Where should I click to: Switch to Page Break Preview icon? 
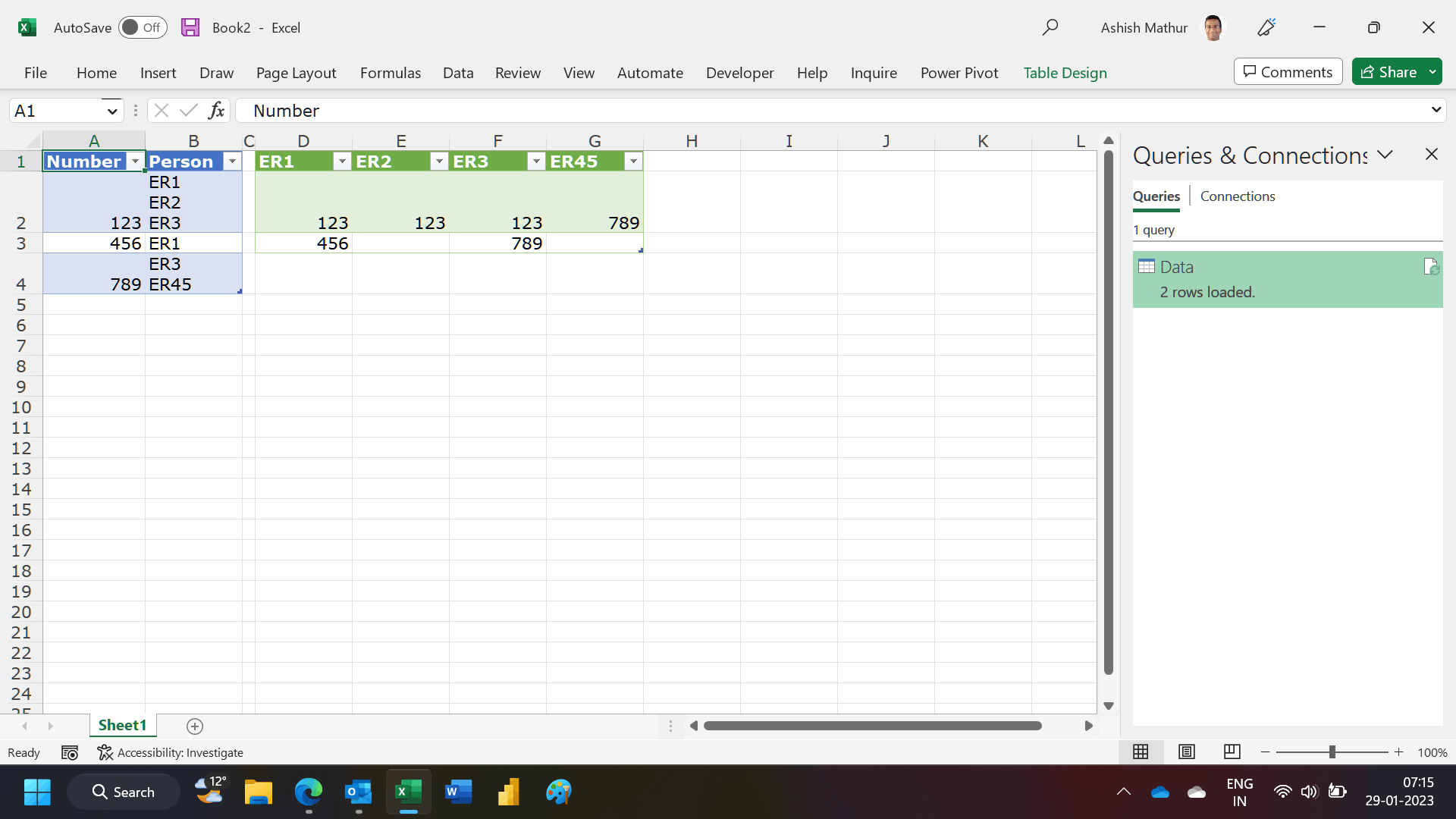click(1232, 752)
